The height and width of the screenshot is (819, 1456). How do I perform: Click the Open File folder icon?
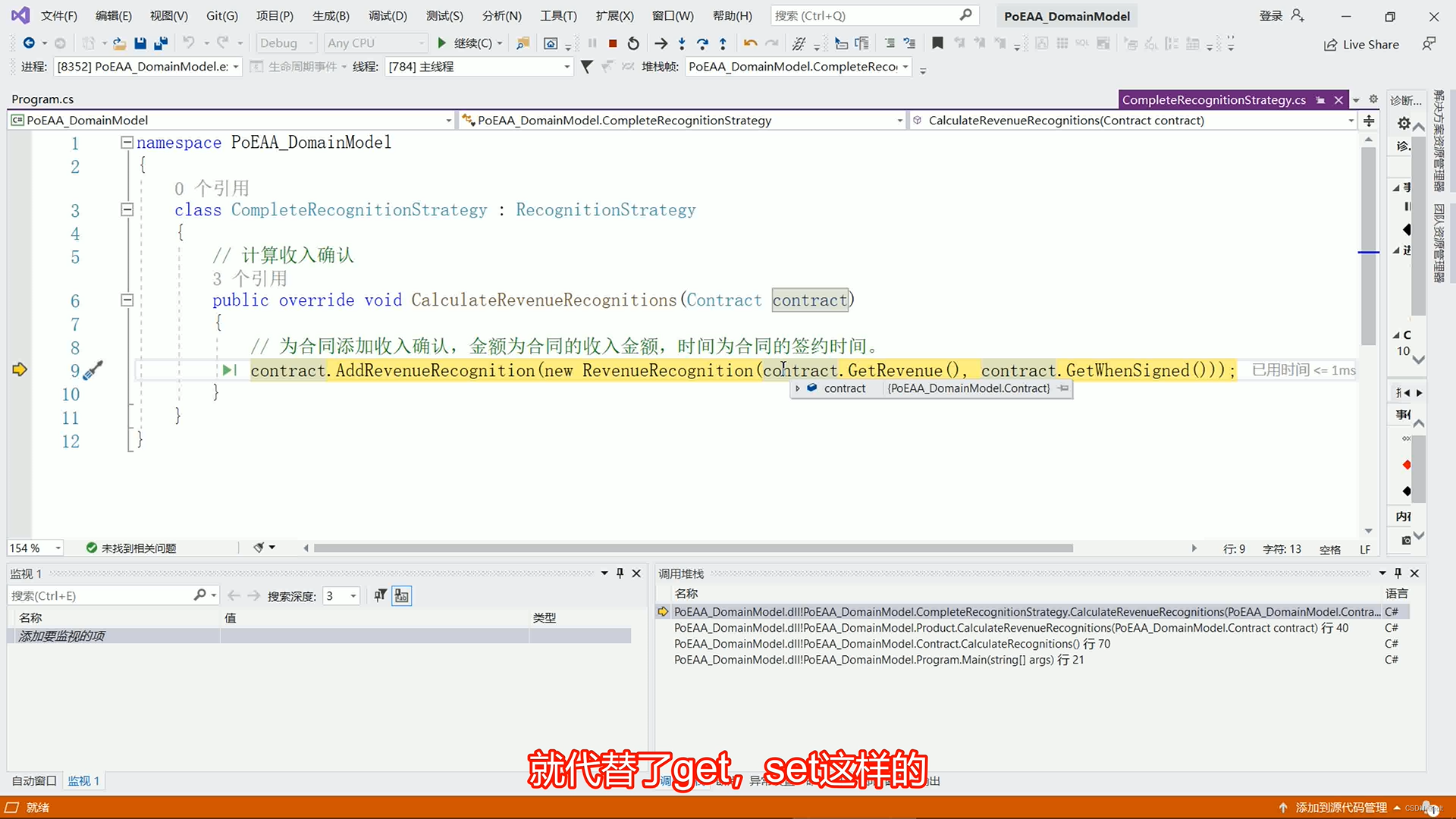tap(119, 43)
